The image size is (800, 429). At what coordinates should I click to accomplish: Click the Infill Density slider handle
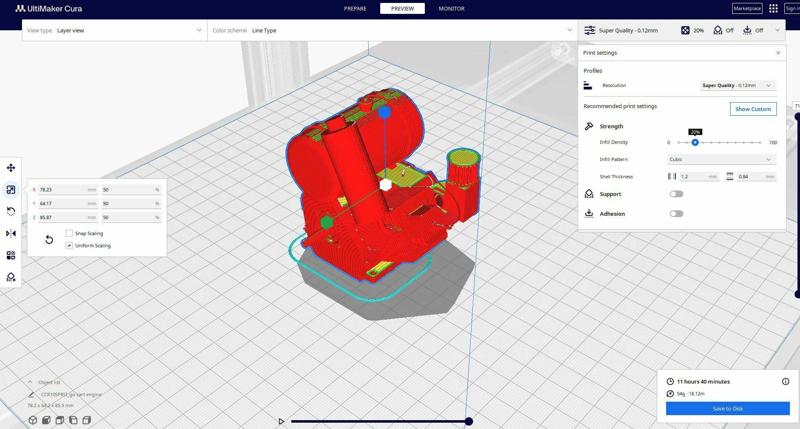[695, 142]
